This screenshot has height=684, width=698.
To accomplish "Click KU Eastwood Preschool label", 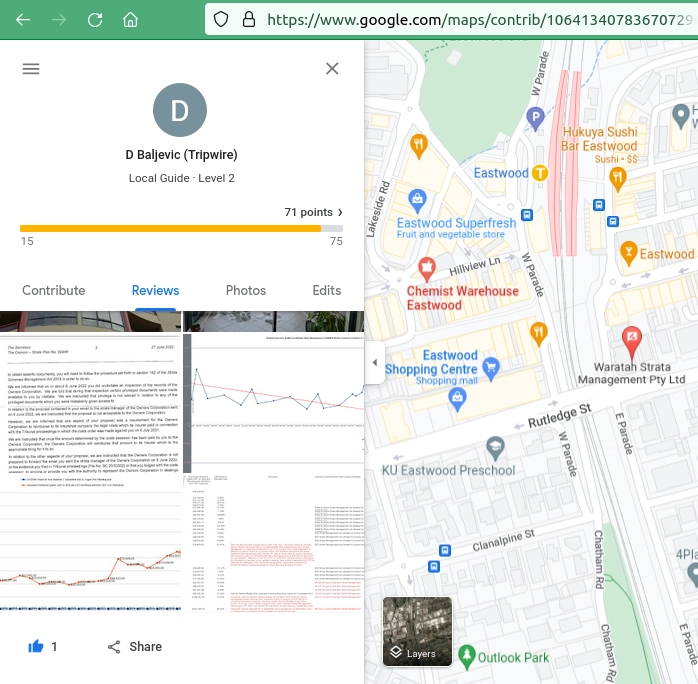I will [x=449, y=470].
